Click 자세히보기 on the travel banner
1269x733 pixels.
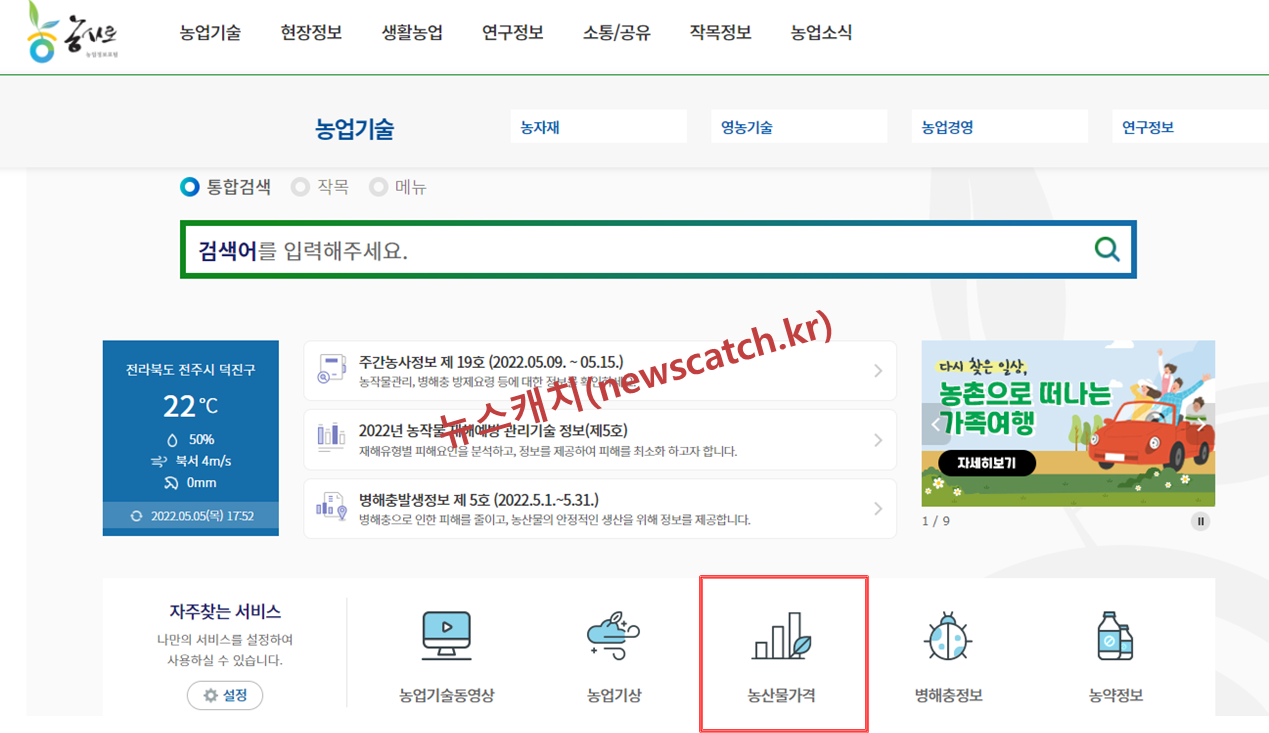click(x=983, y=464)
